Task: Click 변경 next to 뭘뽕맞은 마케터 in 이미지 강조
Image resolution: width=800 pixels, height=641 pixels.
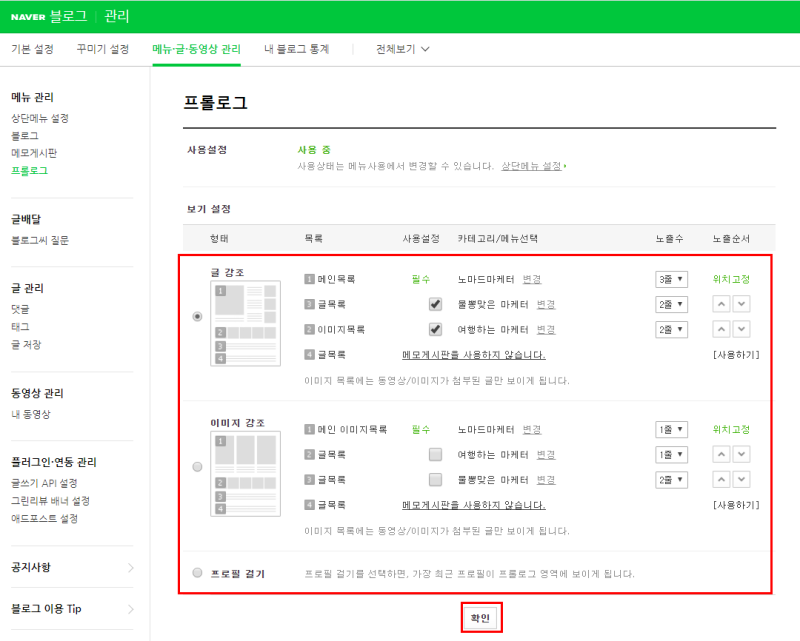Action: (x=546, y=479)
